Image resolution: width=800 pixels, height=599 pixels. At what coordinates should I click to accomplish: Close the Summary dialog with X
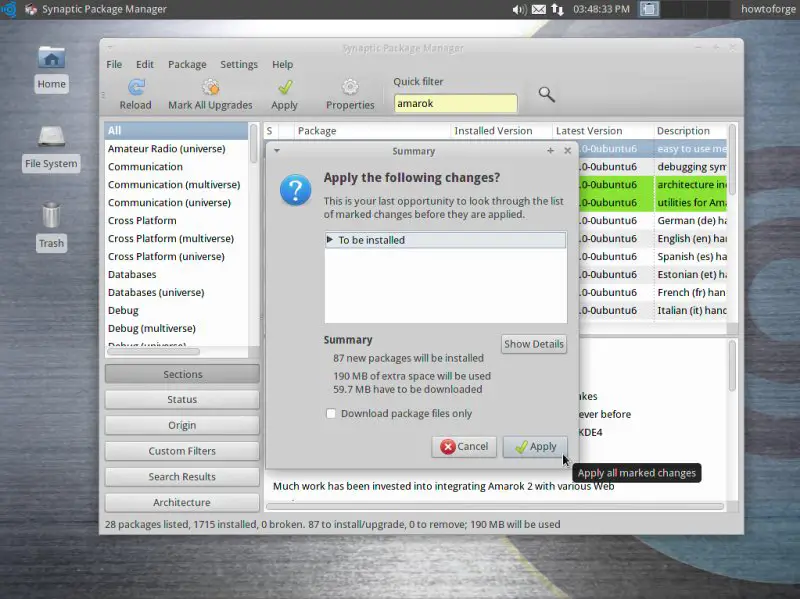pyautogui.click(x=567, y=151)
